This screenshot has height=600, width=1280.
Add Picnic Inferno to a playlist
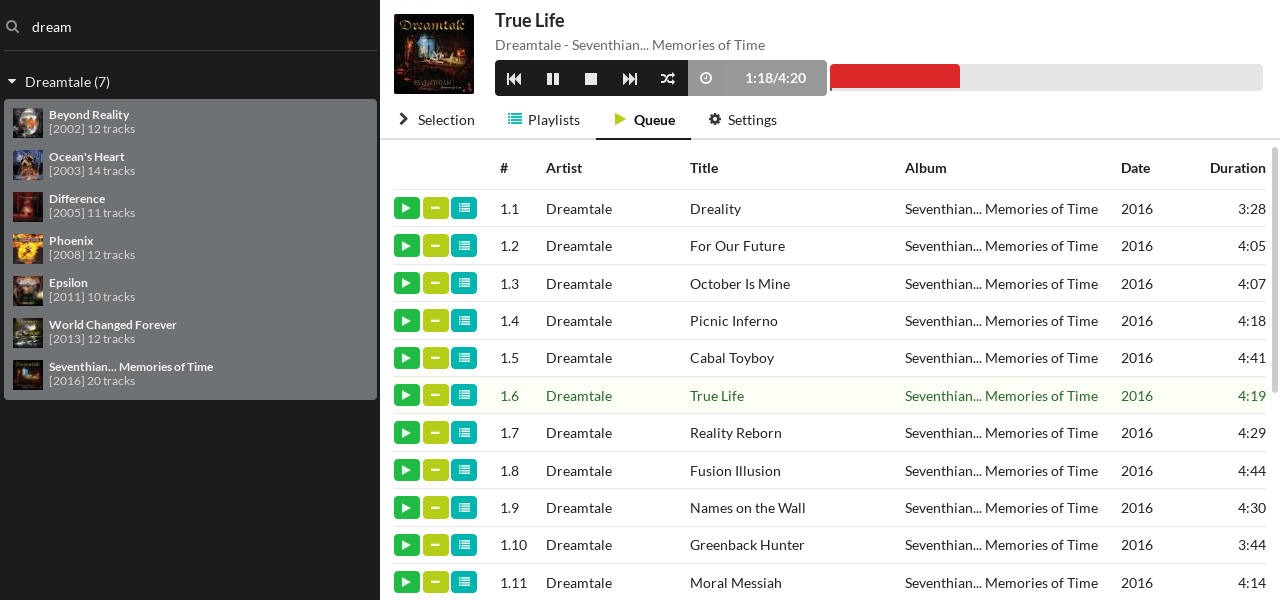464,320
